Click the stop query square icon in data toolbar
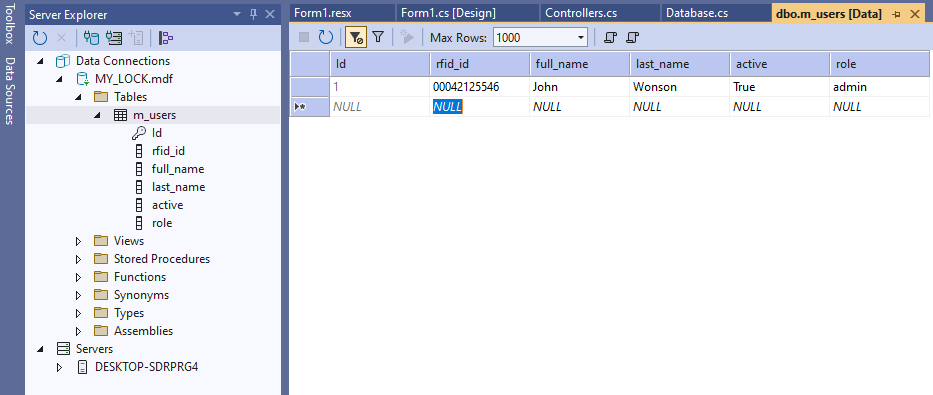 (304, 37)
